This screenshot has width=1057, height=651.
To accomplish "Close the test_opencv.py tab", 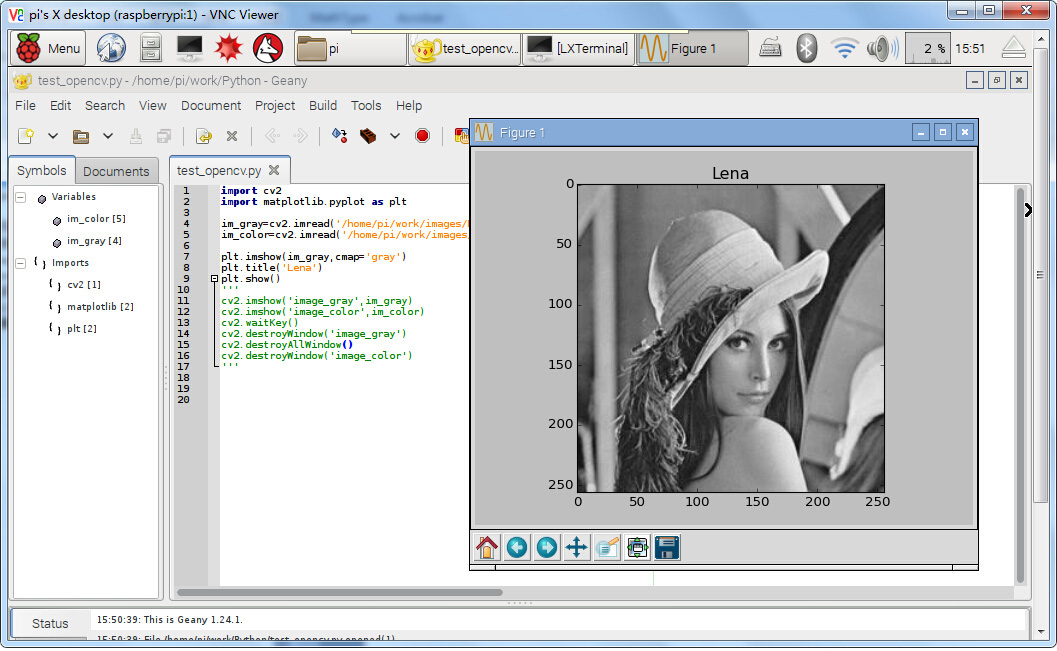I will 274,170.
